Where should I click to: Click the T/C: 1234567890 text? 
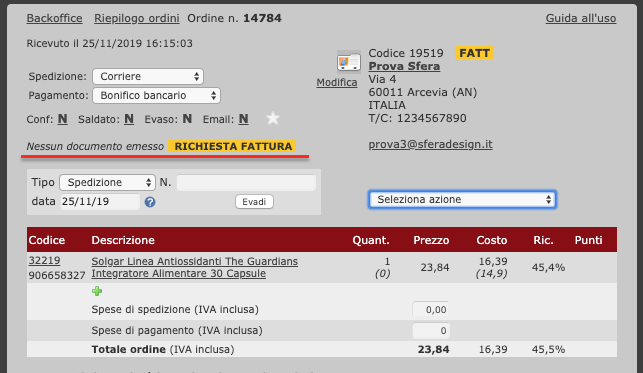click(x=417, y=118)
